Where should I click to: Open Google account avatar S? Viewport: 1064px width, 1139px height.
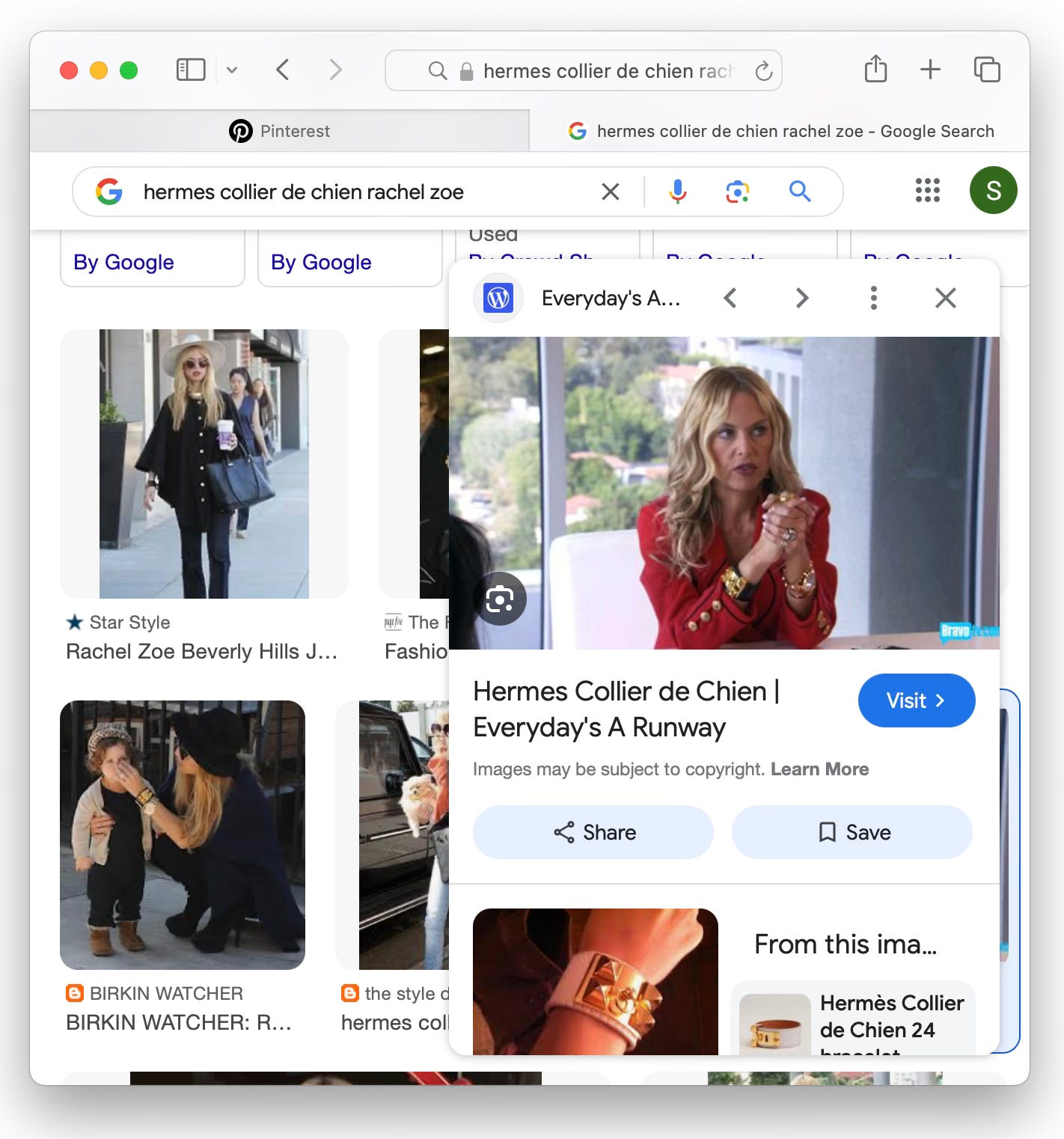click(993, 190)
